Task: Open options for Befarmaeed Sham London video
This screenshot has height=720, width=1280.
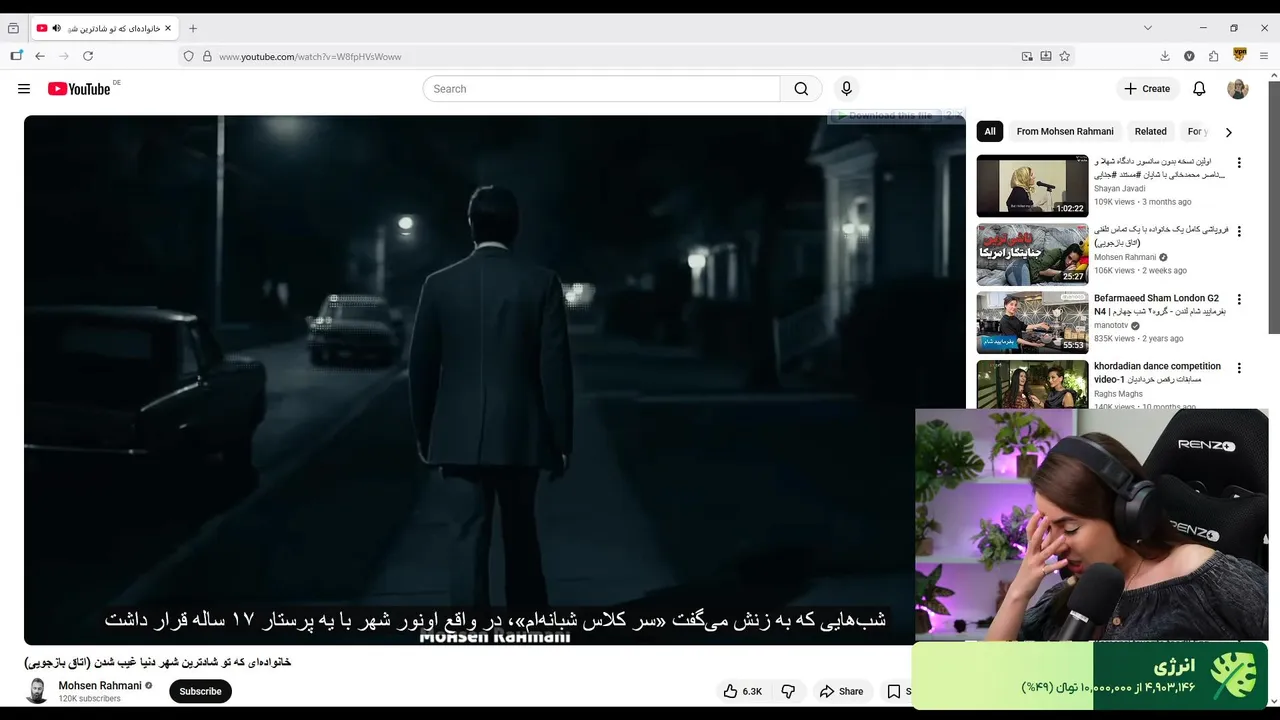Action: (1239, 299)
